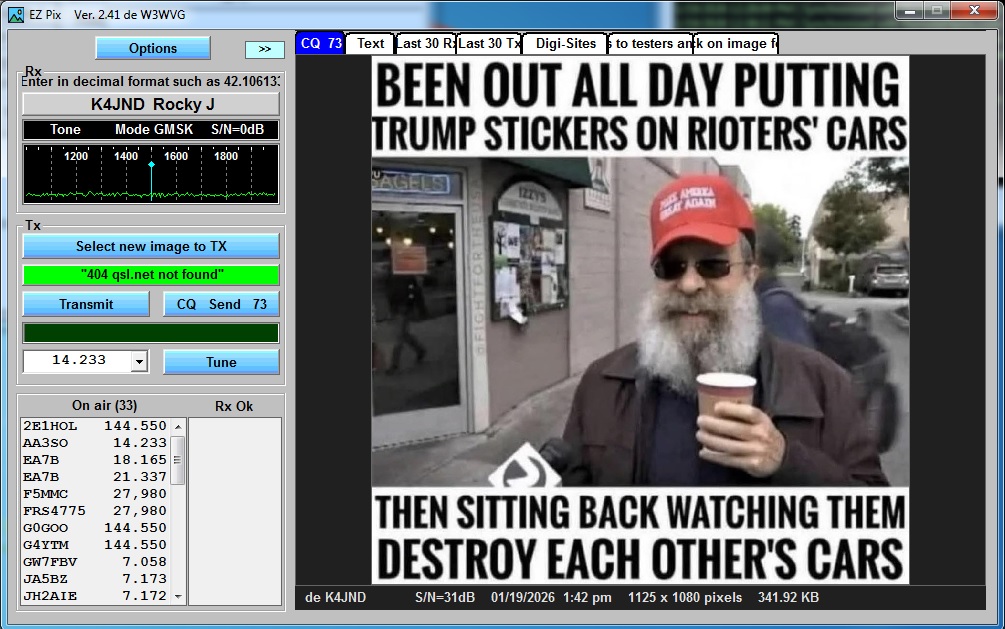Click Select new image to TX
The image size is (1005, 629).
coord(151,246)
